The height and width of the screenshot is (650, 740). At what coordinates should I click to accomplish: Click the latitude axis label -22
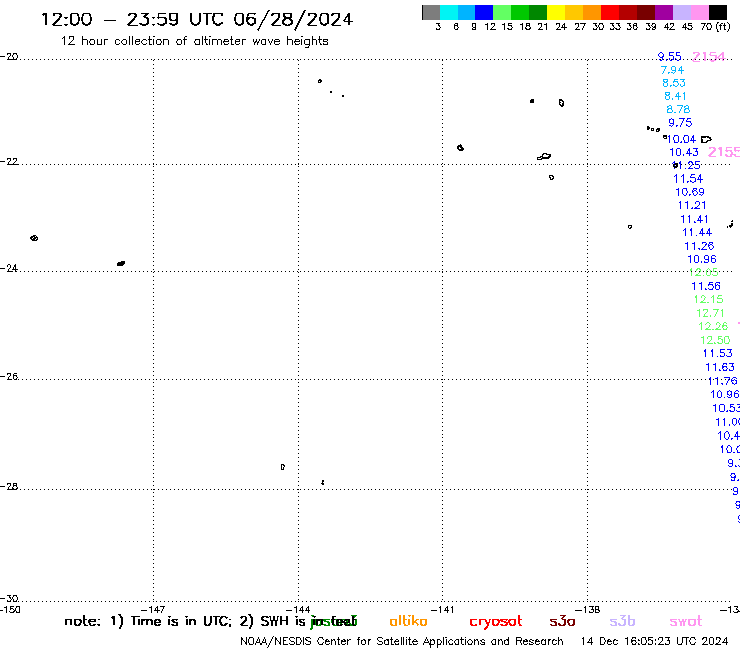pos(9,161)
